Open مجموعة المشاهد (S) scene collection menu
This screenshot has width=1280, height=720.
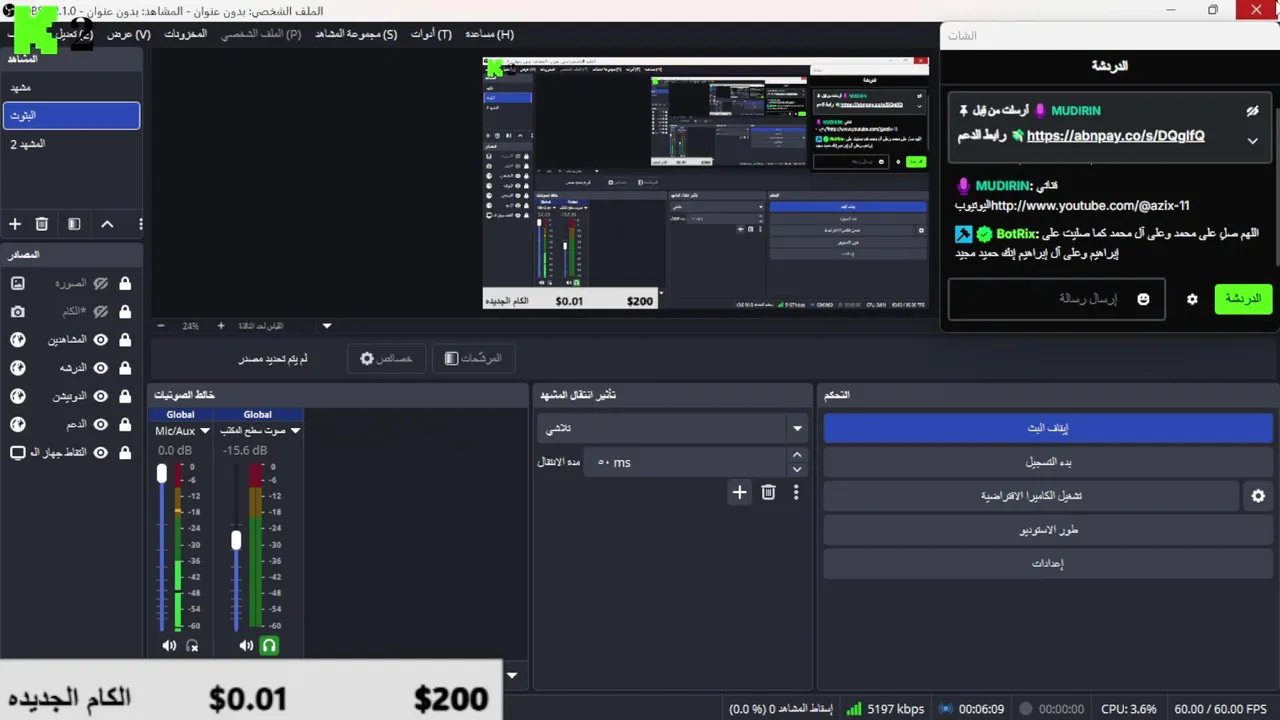click(356, 34)
